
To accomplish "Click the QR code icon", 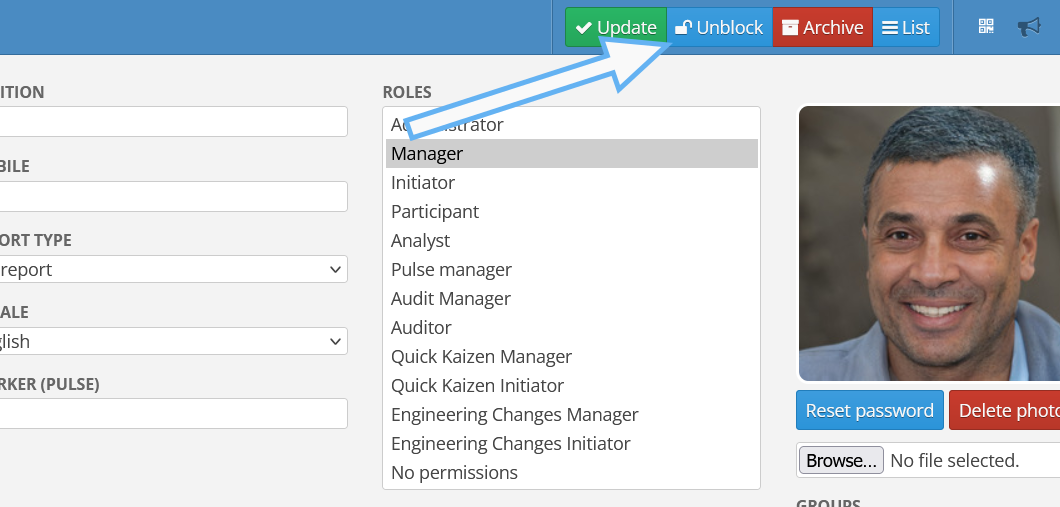I will tap(986, 27).
